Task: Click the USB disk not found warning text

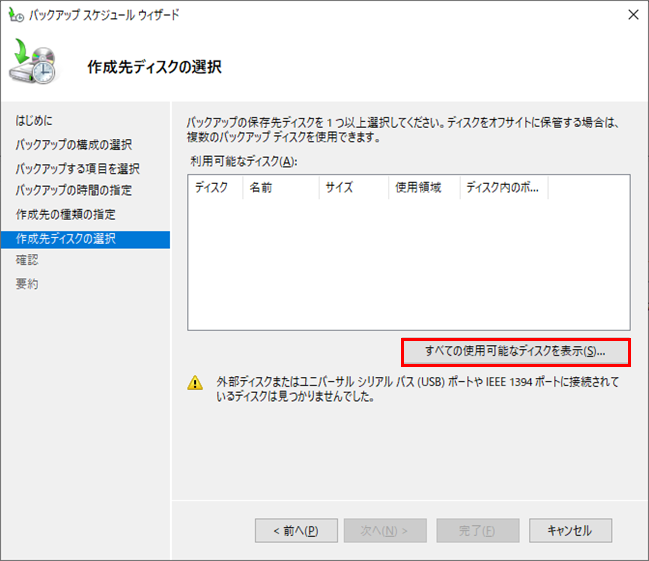Action: [417, 389]
